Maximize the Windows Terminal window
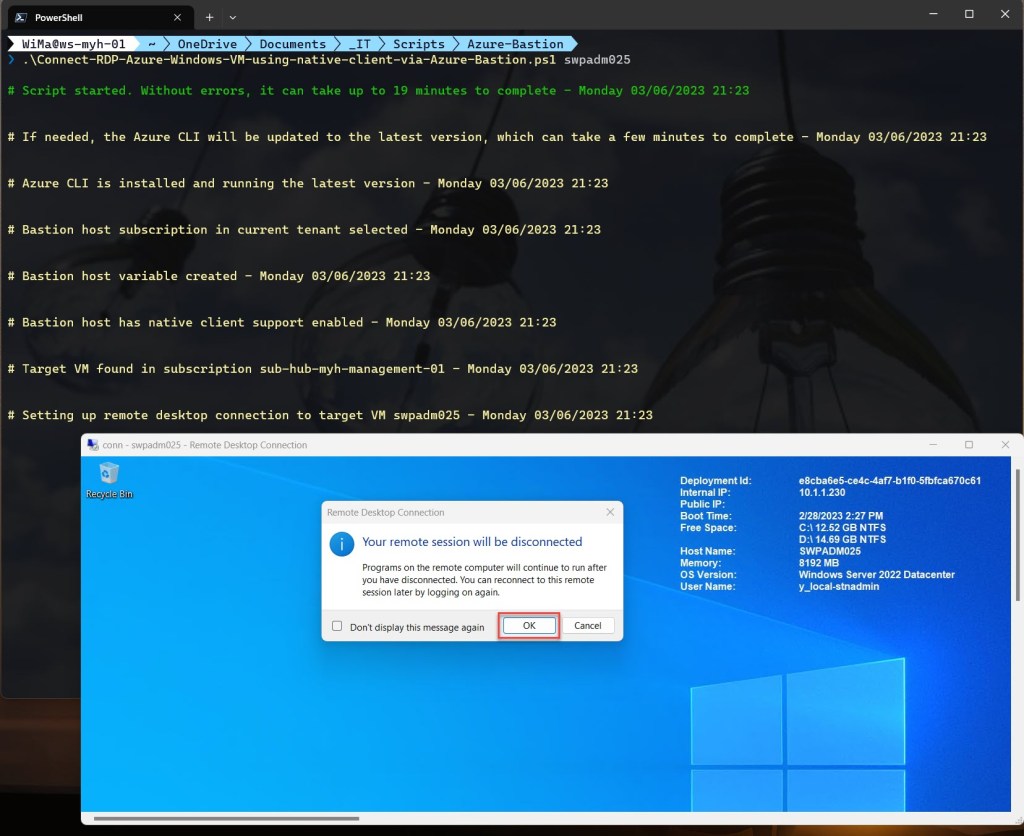1024x836 pixels. pos(969,14)
